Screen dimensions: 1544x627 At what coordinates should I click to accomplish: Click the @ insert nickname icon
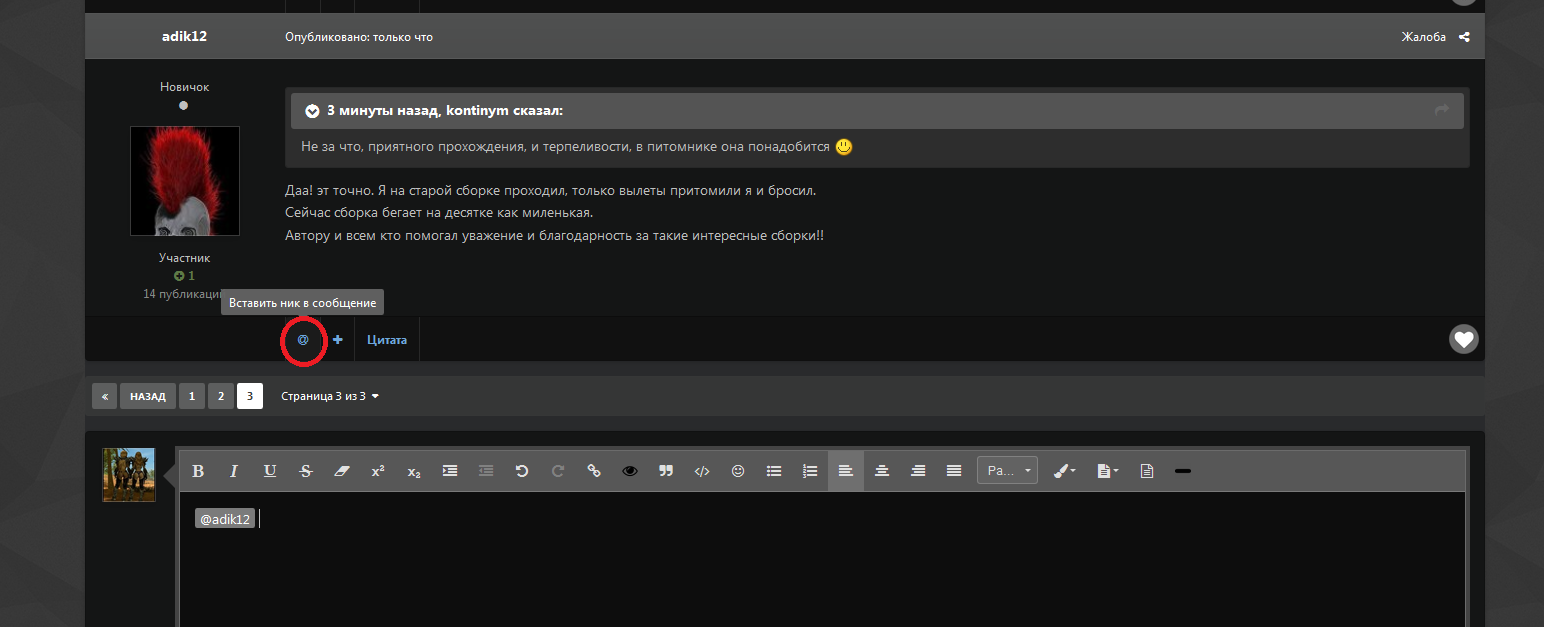(x=303, y=340)
